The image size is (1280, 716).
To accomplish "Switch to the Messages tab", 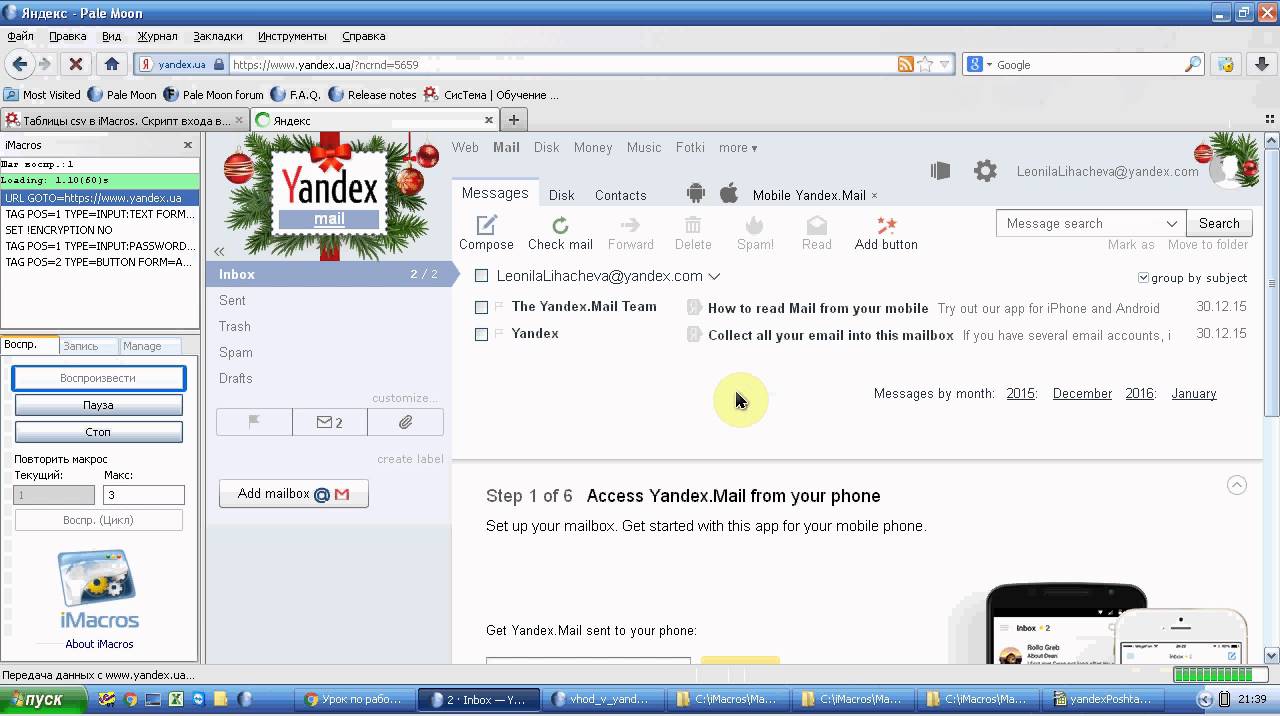I will (495, 193).
